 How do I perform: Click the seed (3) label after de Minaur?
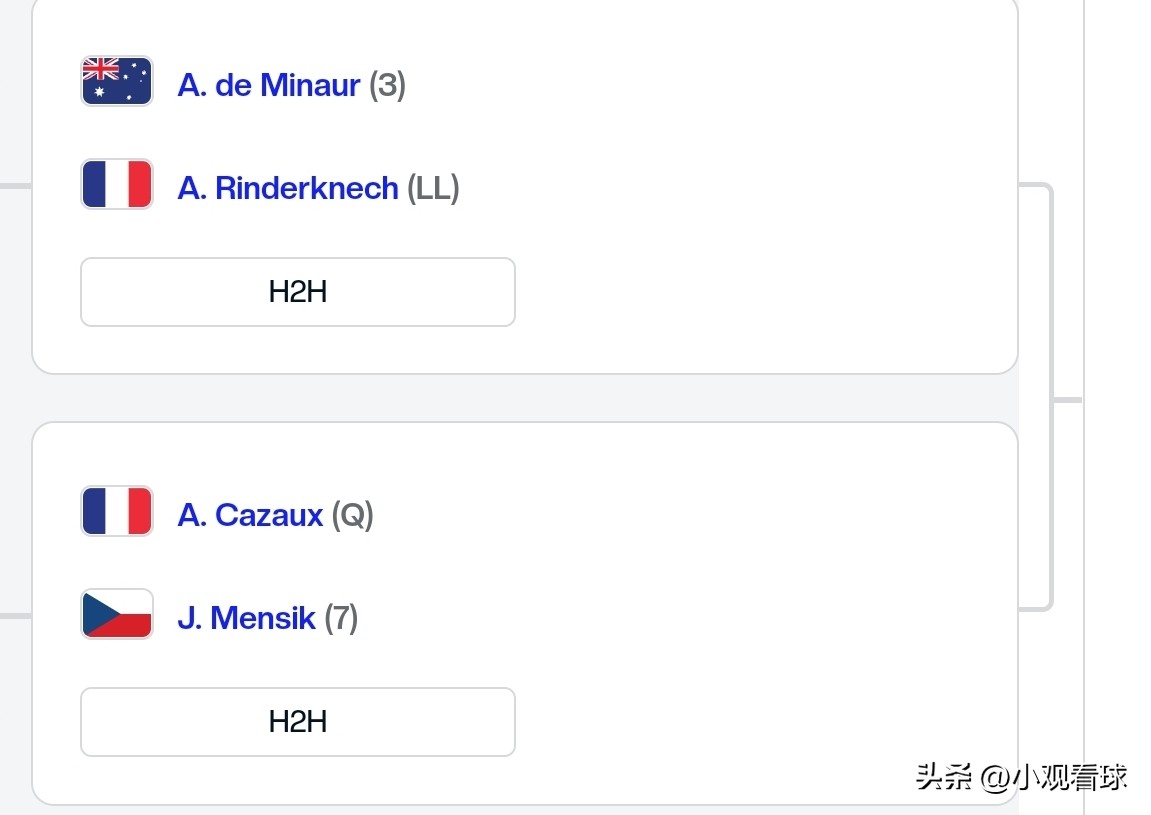coord(387,85)
